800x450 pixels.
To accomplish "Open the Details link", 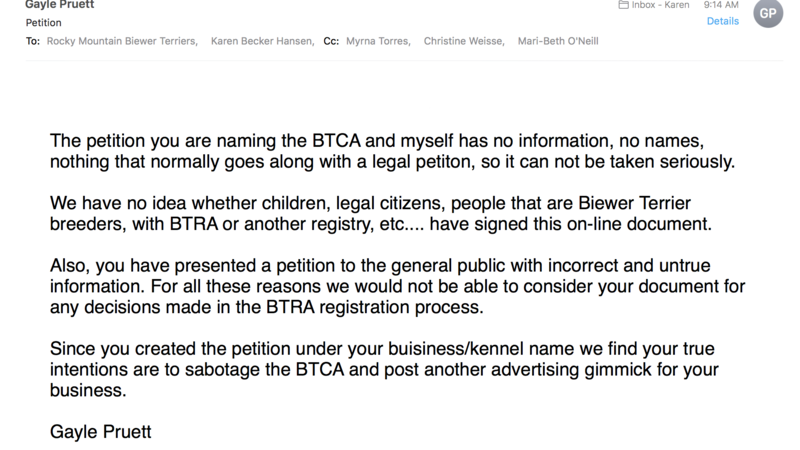I will pyautogui.click(x=723, y=21).
